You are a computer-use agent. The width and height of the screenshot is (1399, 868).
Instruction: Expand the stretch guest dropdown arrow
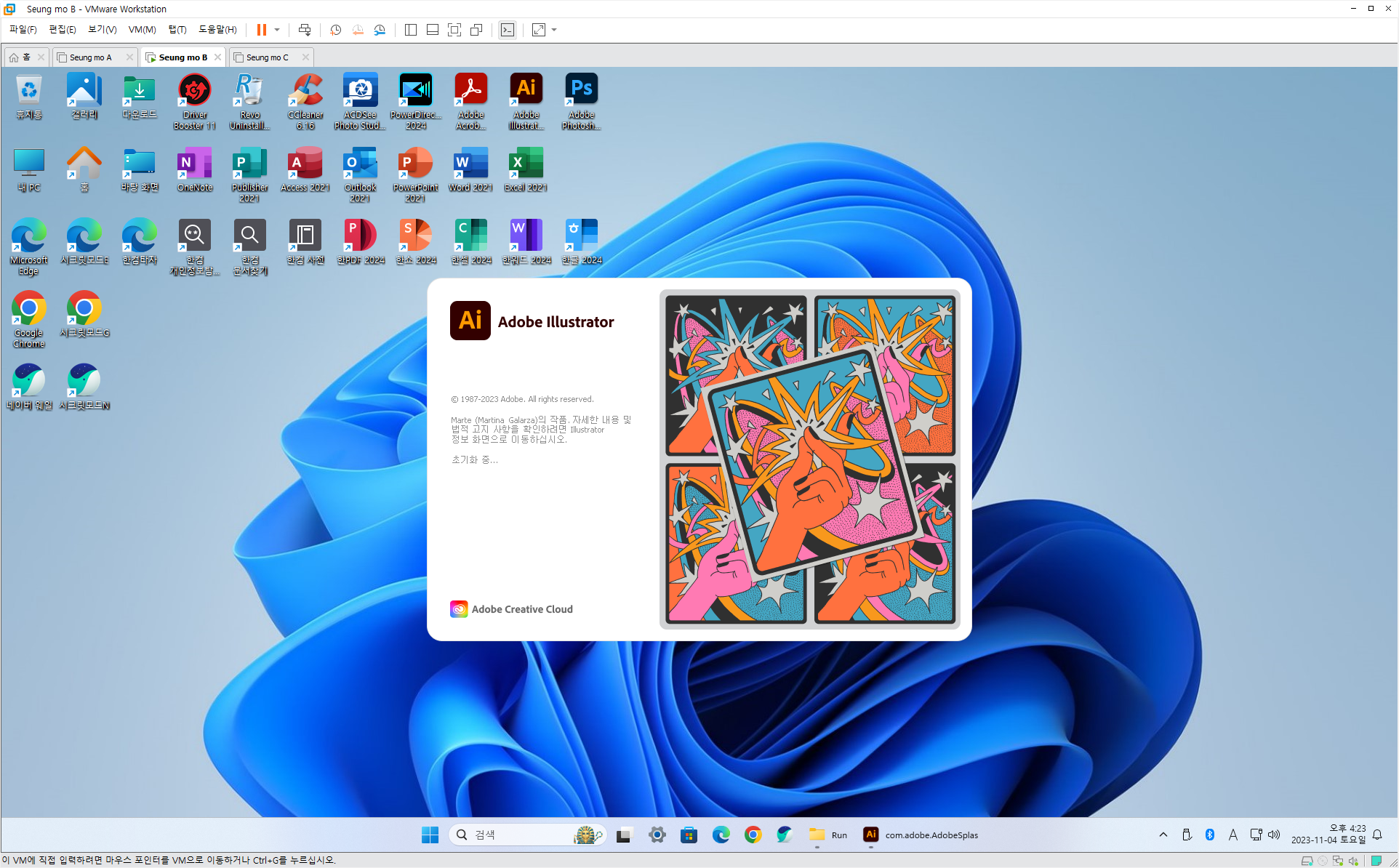(554, 30)
